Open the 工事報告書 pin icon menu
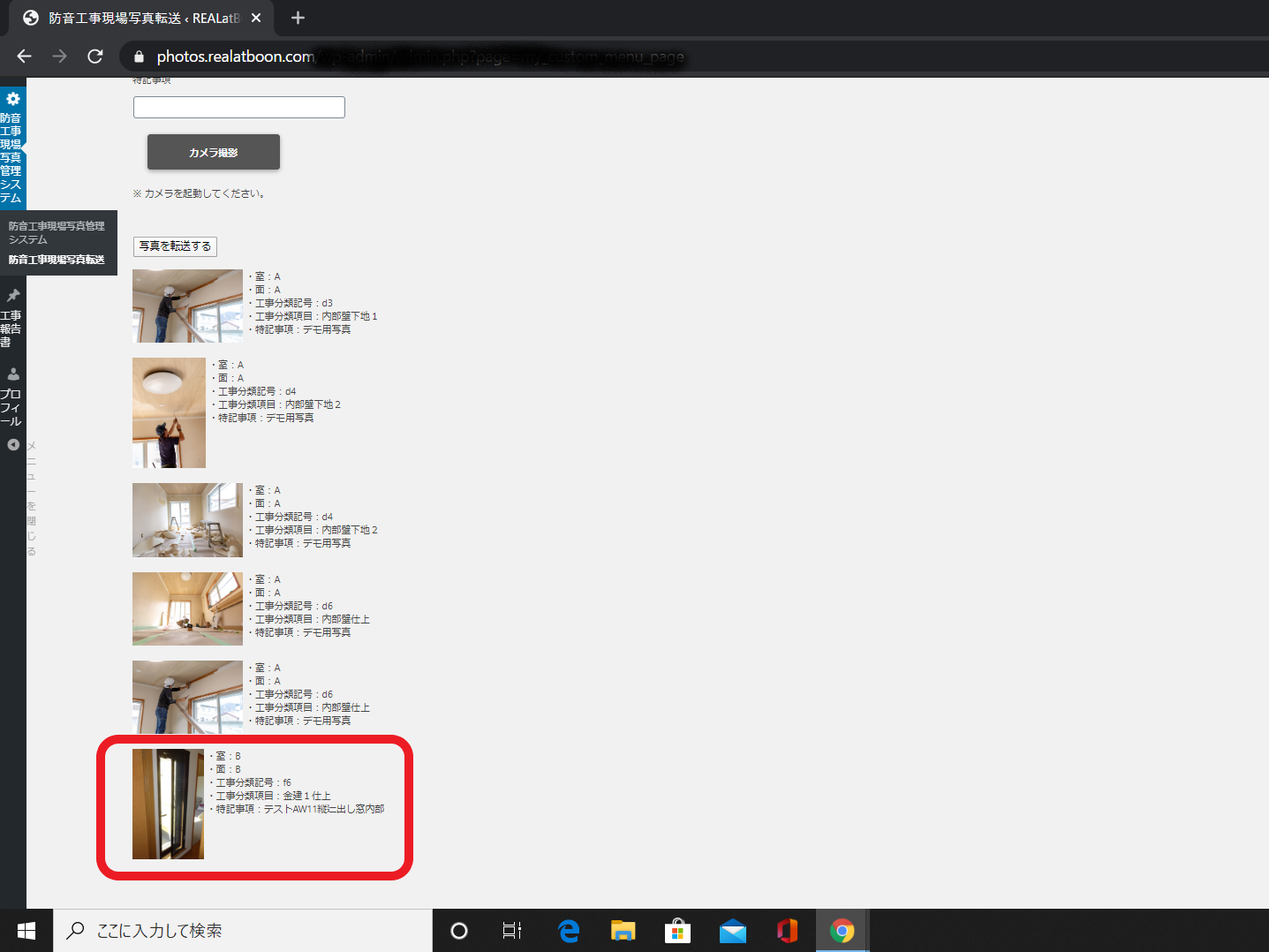The height and width of the screenshot is (952, 1269). (x=13, y=296)
